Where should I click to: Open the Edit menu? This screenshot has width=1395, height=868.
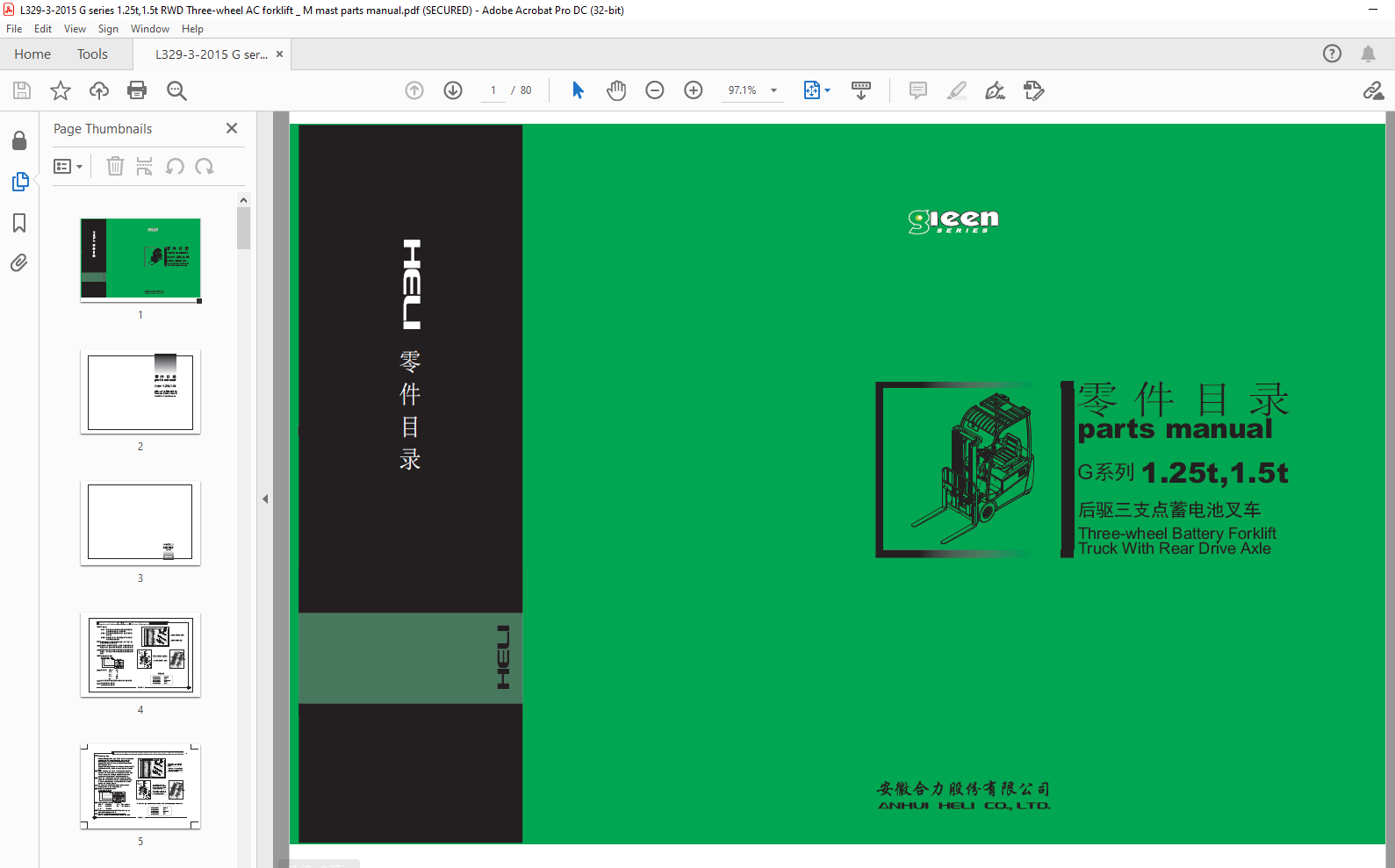point(43,29)
